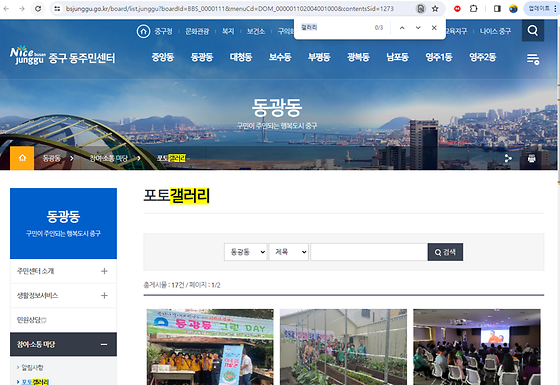Open the 복지 top link
Screen dimensions: 560x385
pyautogui.click(x=228, y=31)
